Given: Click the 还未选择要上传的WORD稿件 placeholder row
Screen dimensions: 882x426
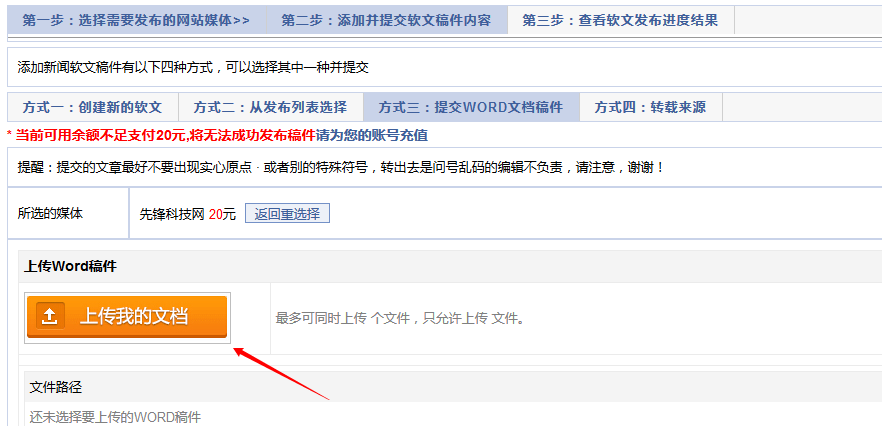Looking at the screenshot, I should click(x=115, y=418).
